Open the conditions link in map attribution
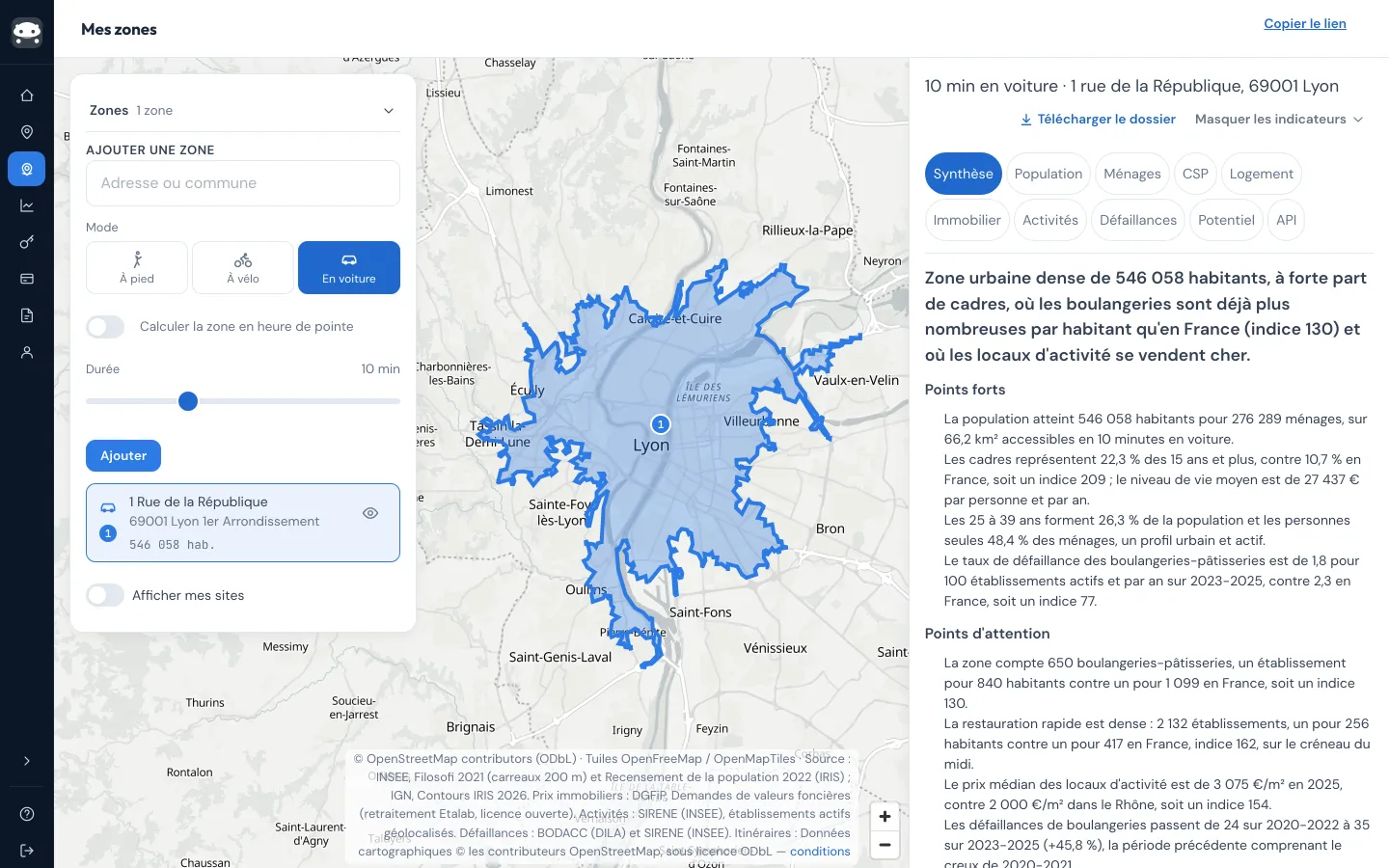Viewport: 1389px width, 868px height. tap(820, 852)
